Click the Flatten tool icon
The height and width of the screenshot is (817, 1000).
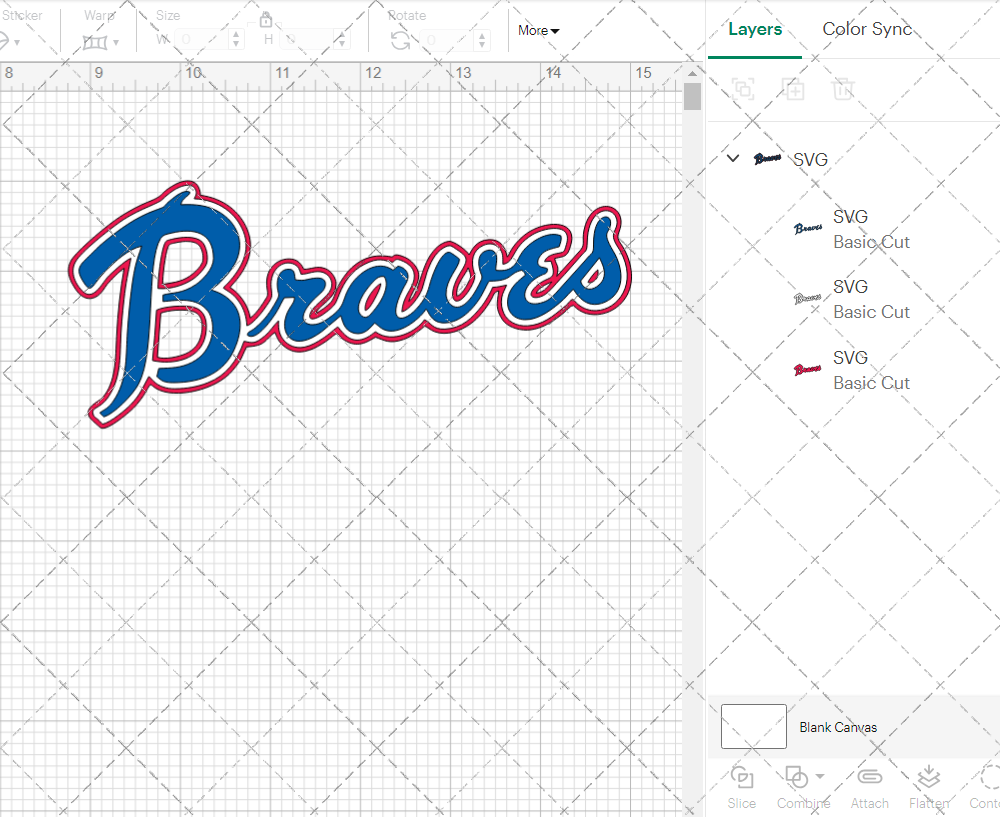tap(928, 777)
